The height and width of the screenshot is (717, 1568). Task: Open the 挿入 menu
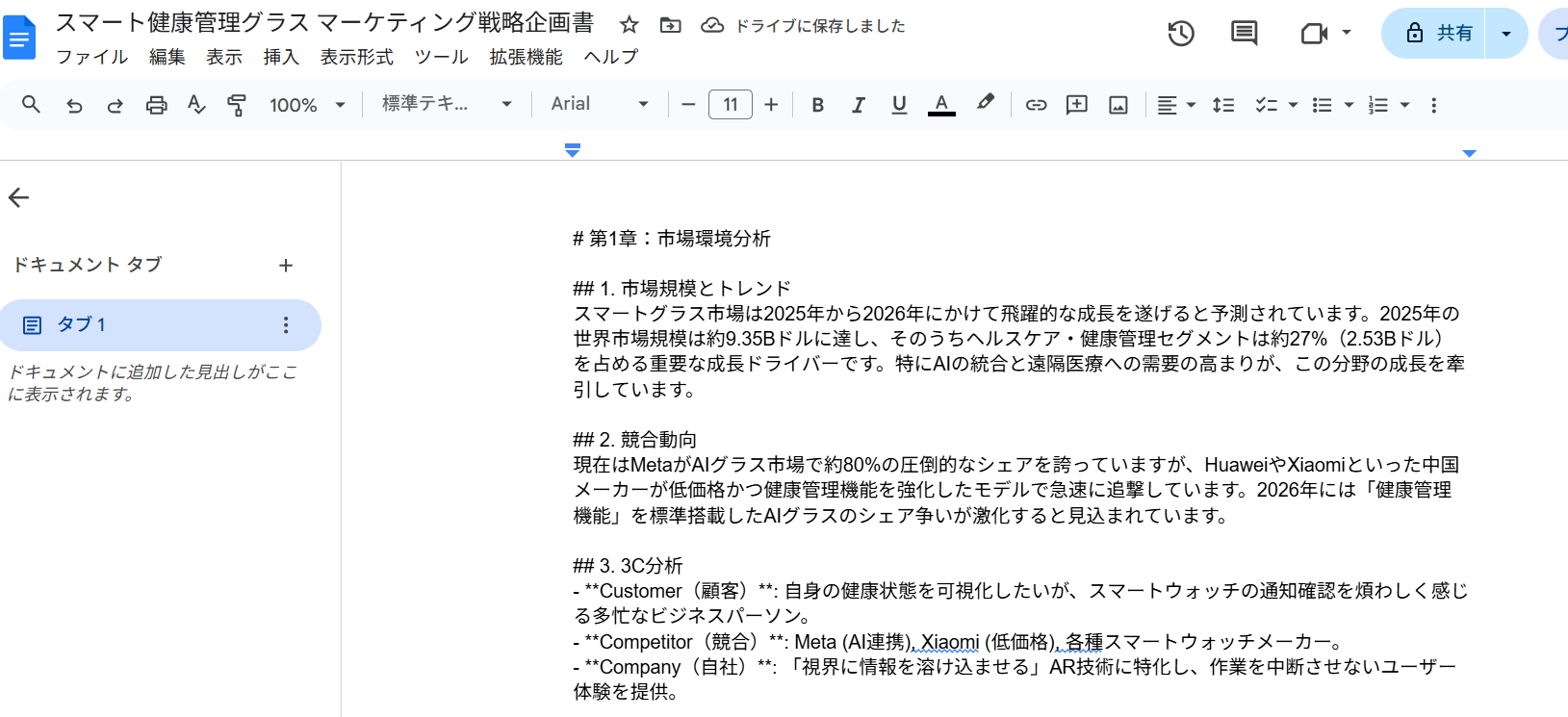click(x=281, y=57)
